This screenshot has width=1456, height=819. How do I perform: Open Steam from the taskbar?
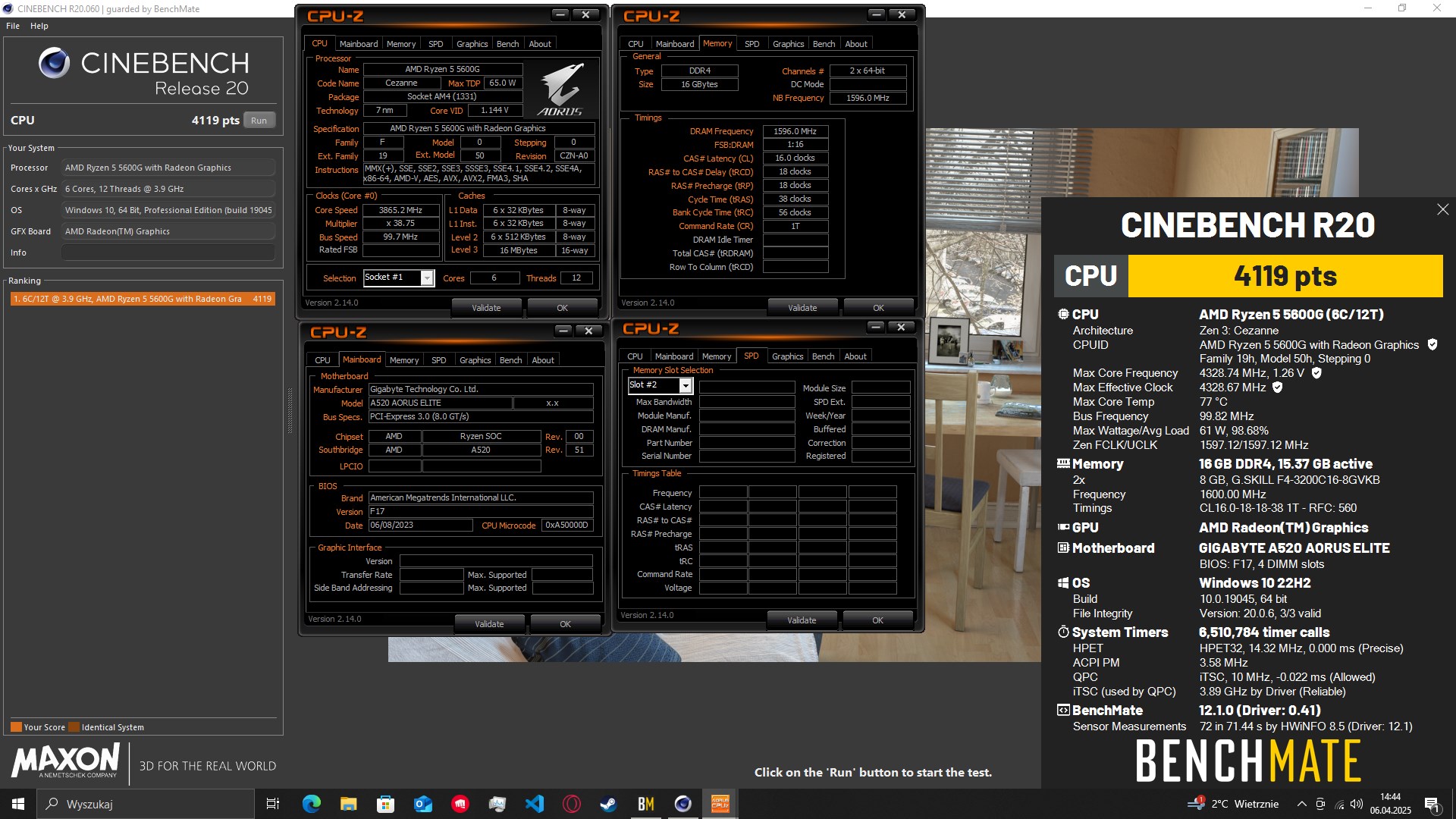point(608,804)
